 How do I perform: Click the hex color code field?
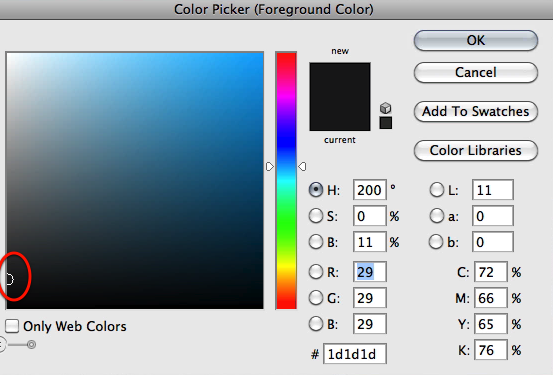355,353
